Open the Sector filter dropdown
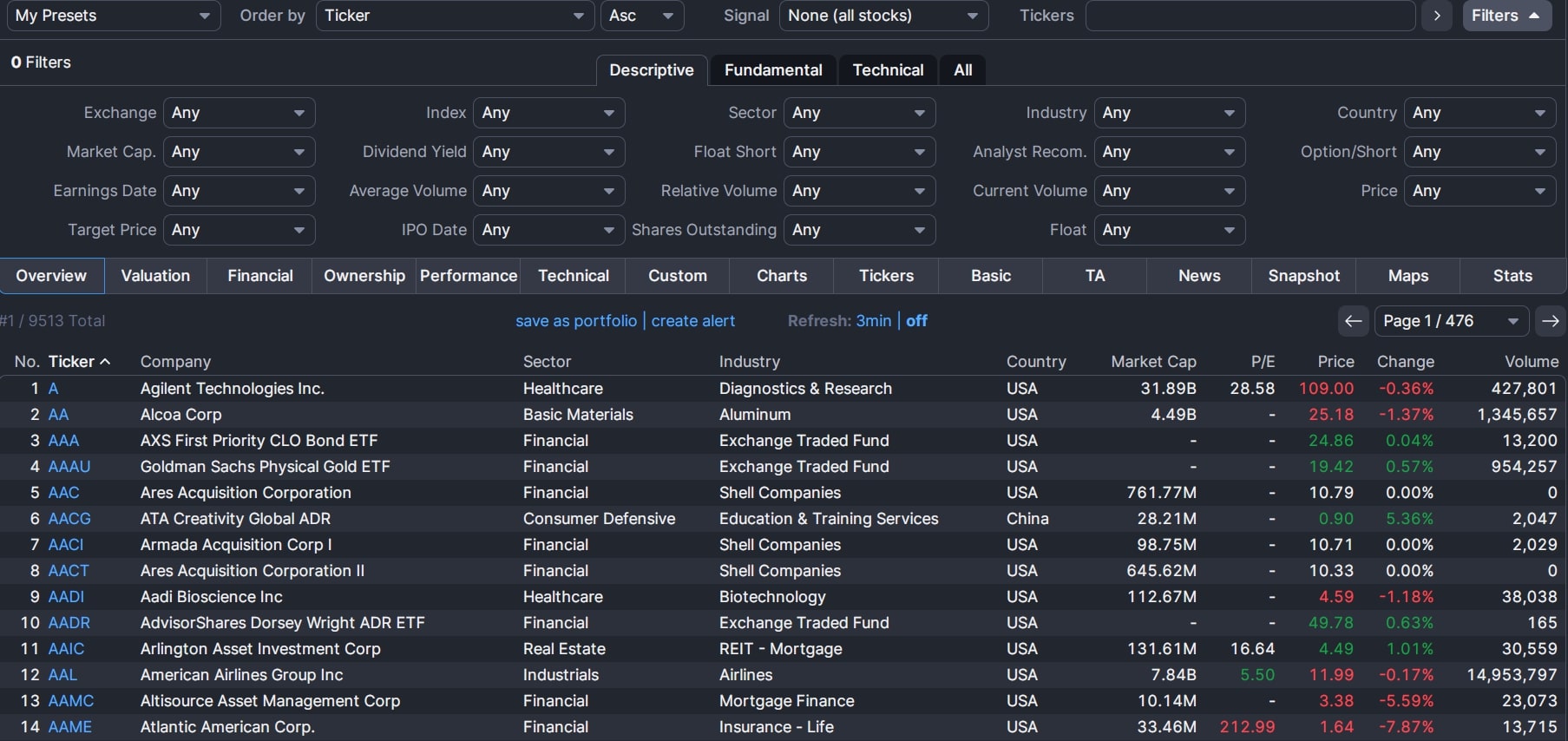The image size is (1568, 741). 859,113
